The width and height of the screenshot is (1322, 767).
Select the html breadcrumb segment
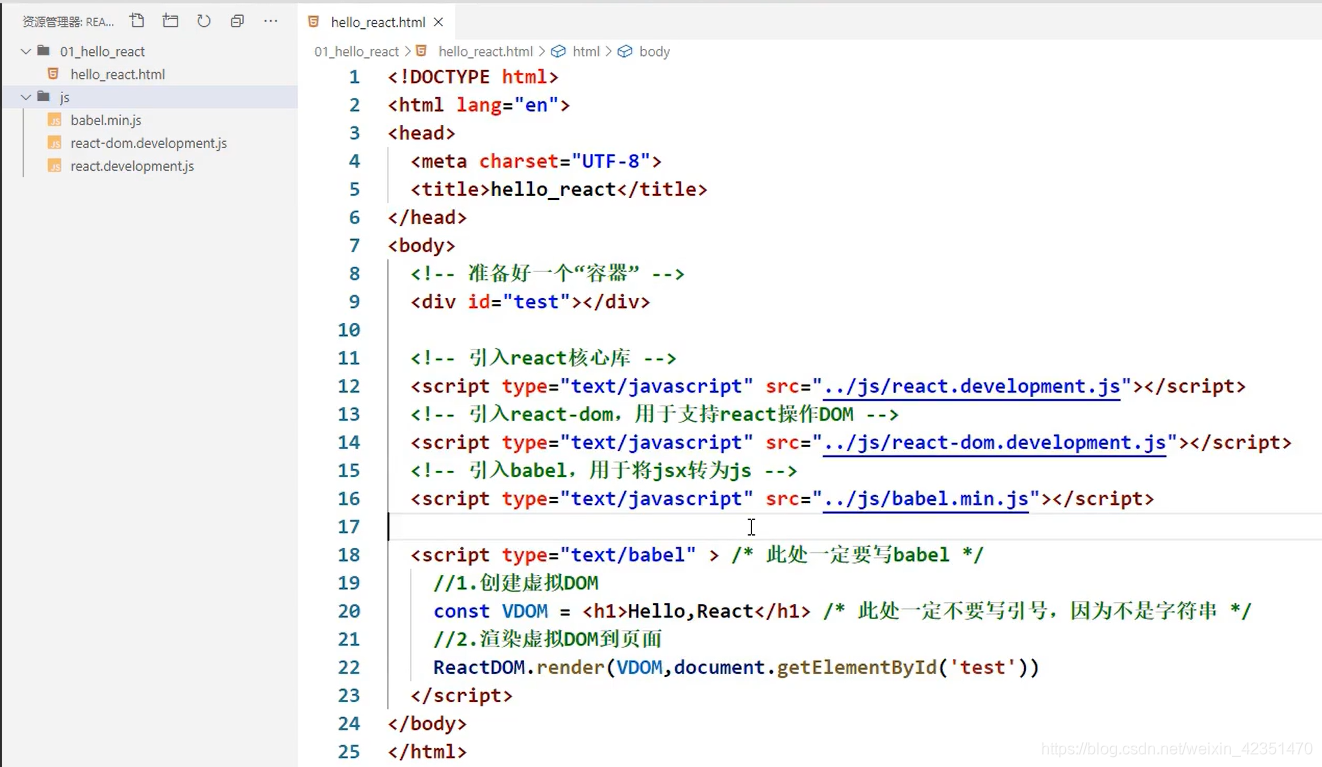(x=587, y=51)
